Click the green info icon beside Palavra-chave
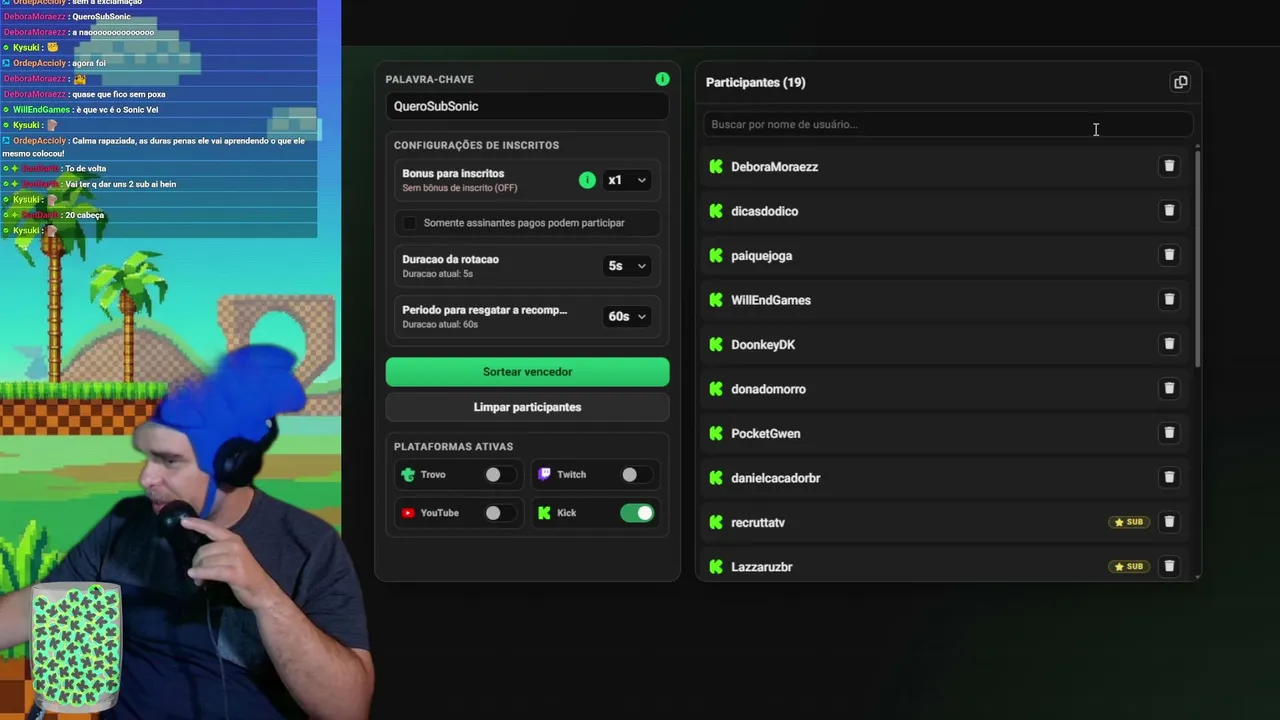Image resolution: width=1280 pixels, height=720 pixels. click(662, 79)
